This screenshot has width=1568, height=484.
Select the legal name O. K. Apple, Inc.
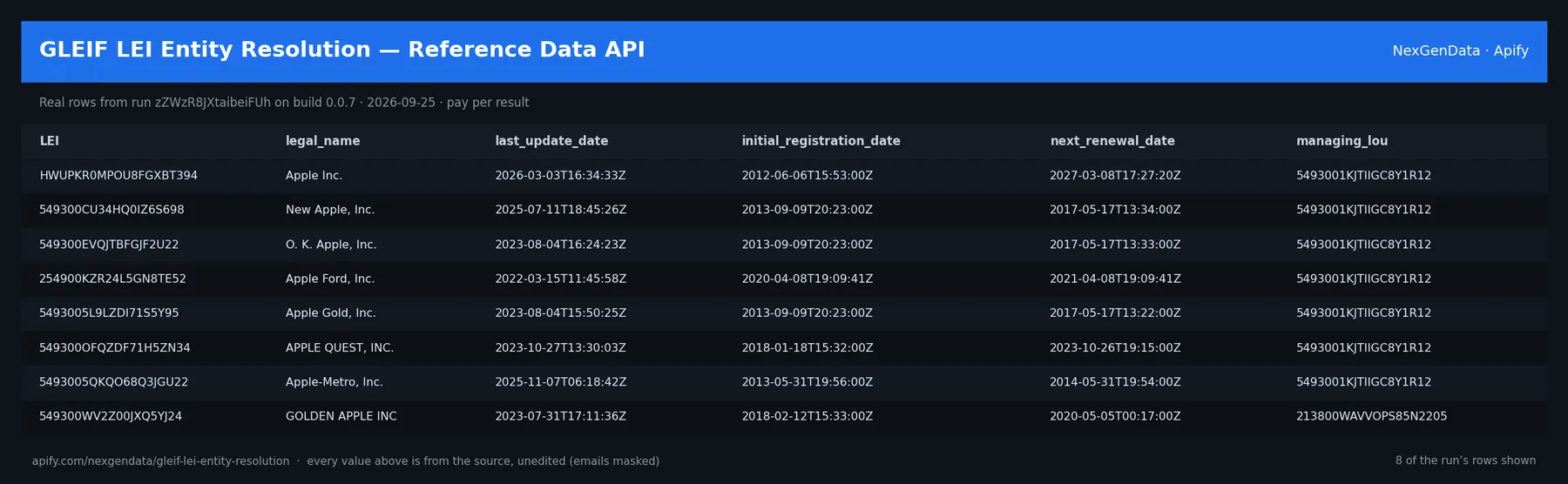(x=331, y=245)
